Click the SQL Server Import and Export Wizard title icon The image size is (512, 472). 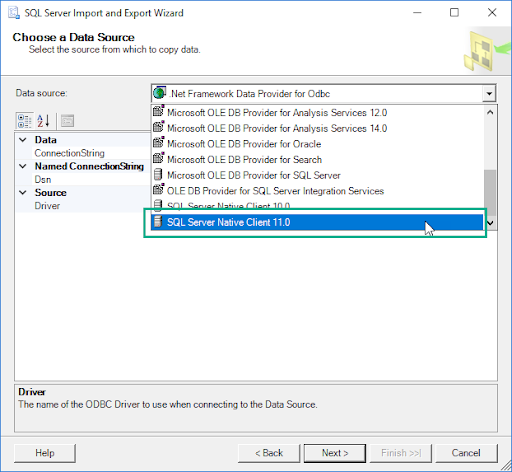click(14, 13)
